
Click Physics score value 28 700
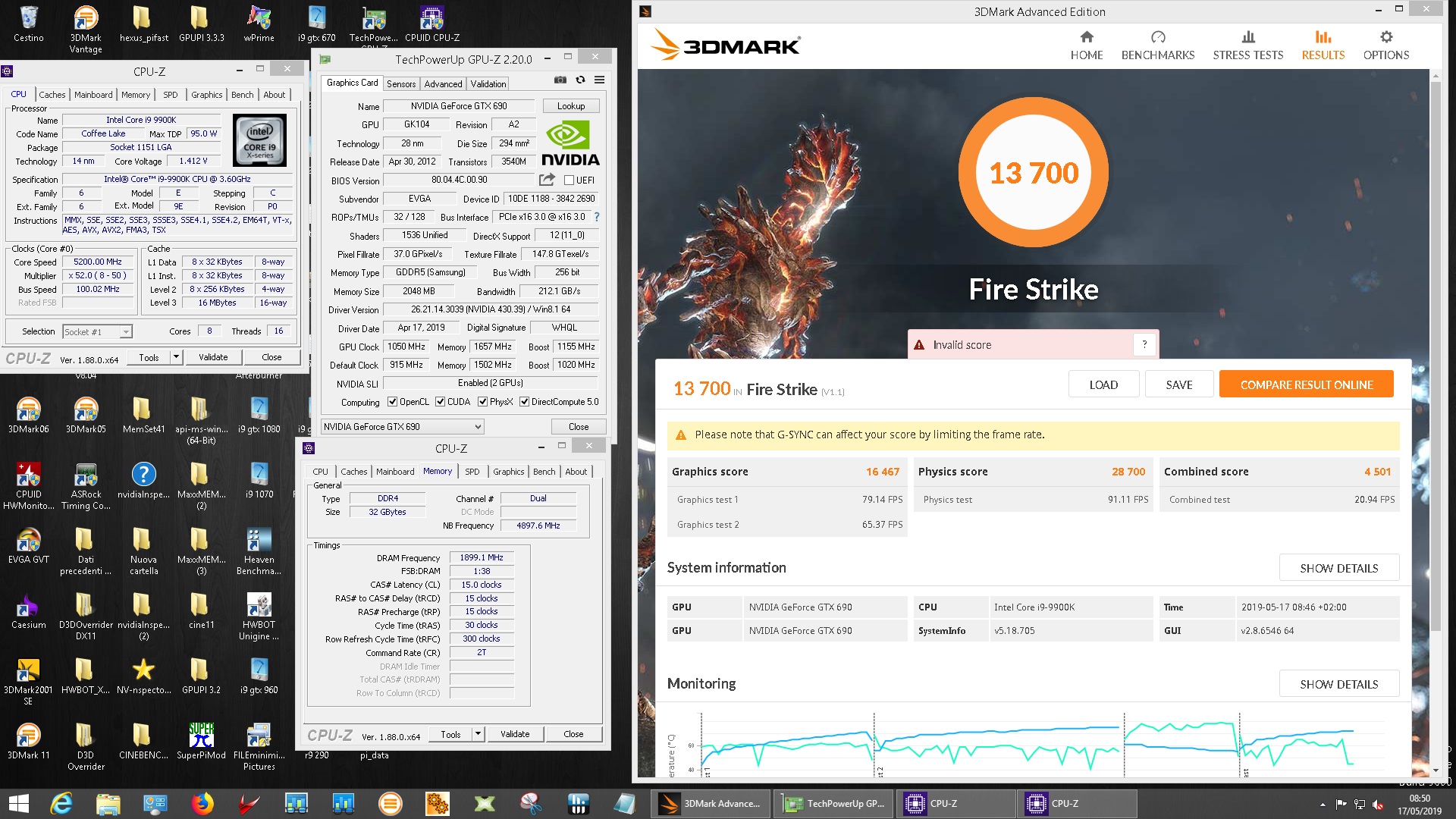point(1128,472)
